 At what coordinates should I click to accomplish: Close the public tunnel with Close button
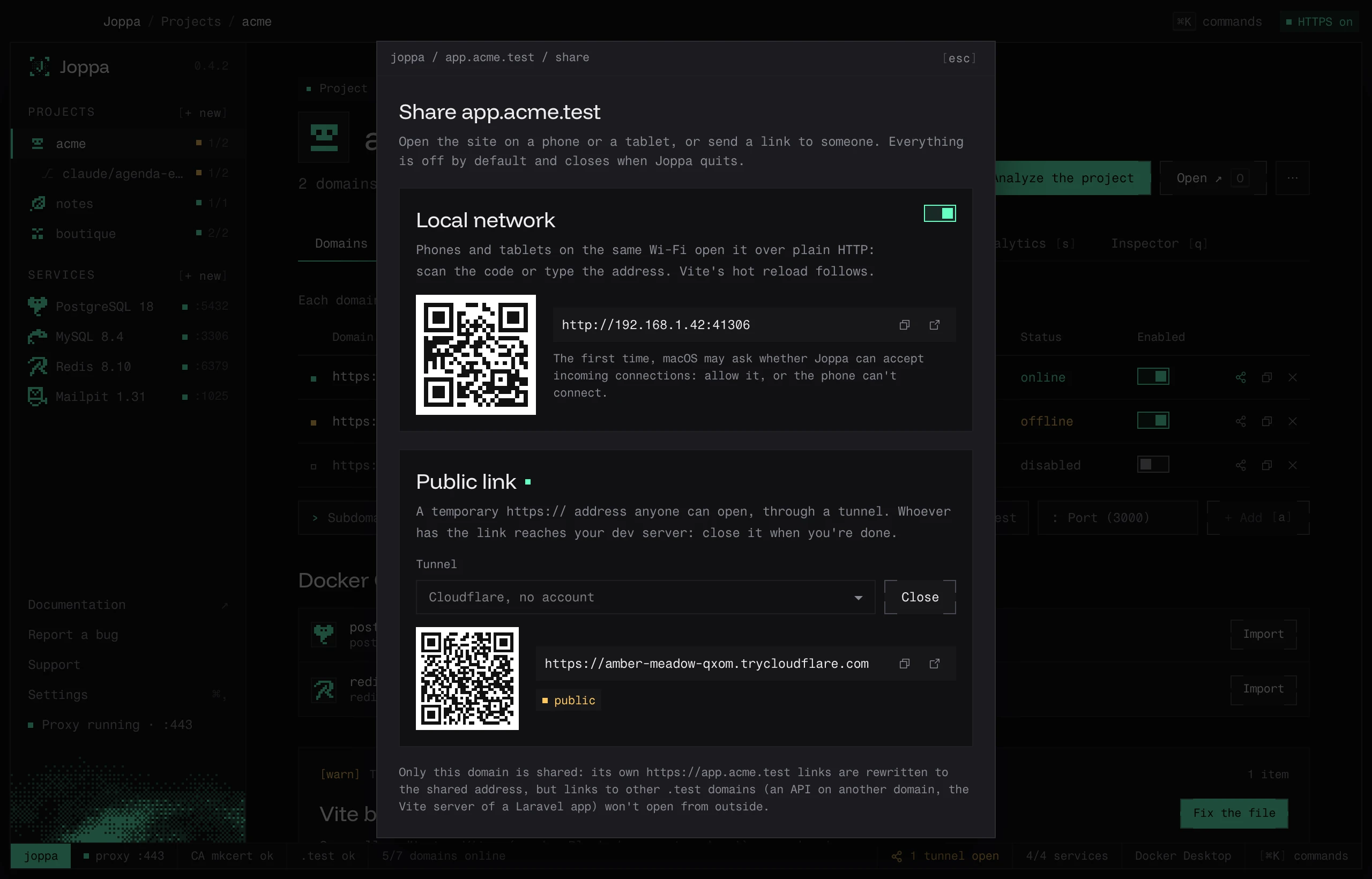coord(920,597)
